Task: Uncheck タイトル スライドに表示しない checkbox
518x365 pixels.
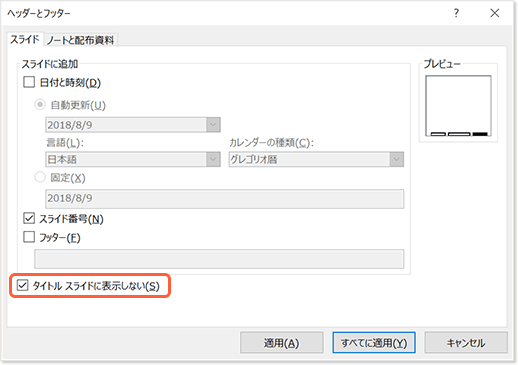Action: (22, 285)
